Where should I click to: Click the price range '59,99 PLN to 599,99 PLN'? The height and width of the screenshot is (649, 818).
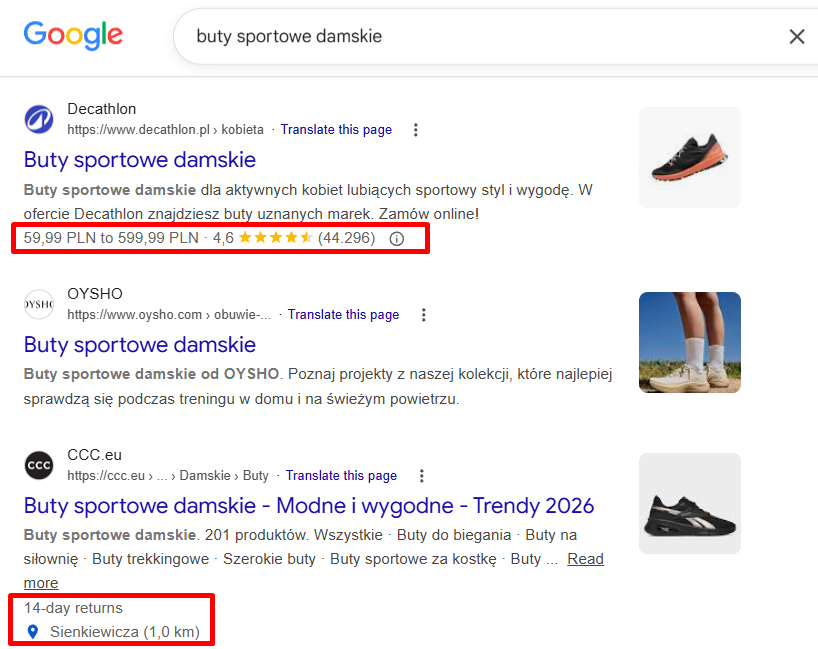pos(111,238)
